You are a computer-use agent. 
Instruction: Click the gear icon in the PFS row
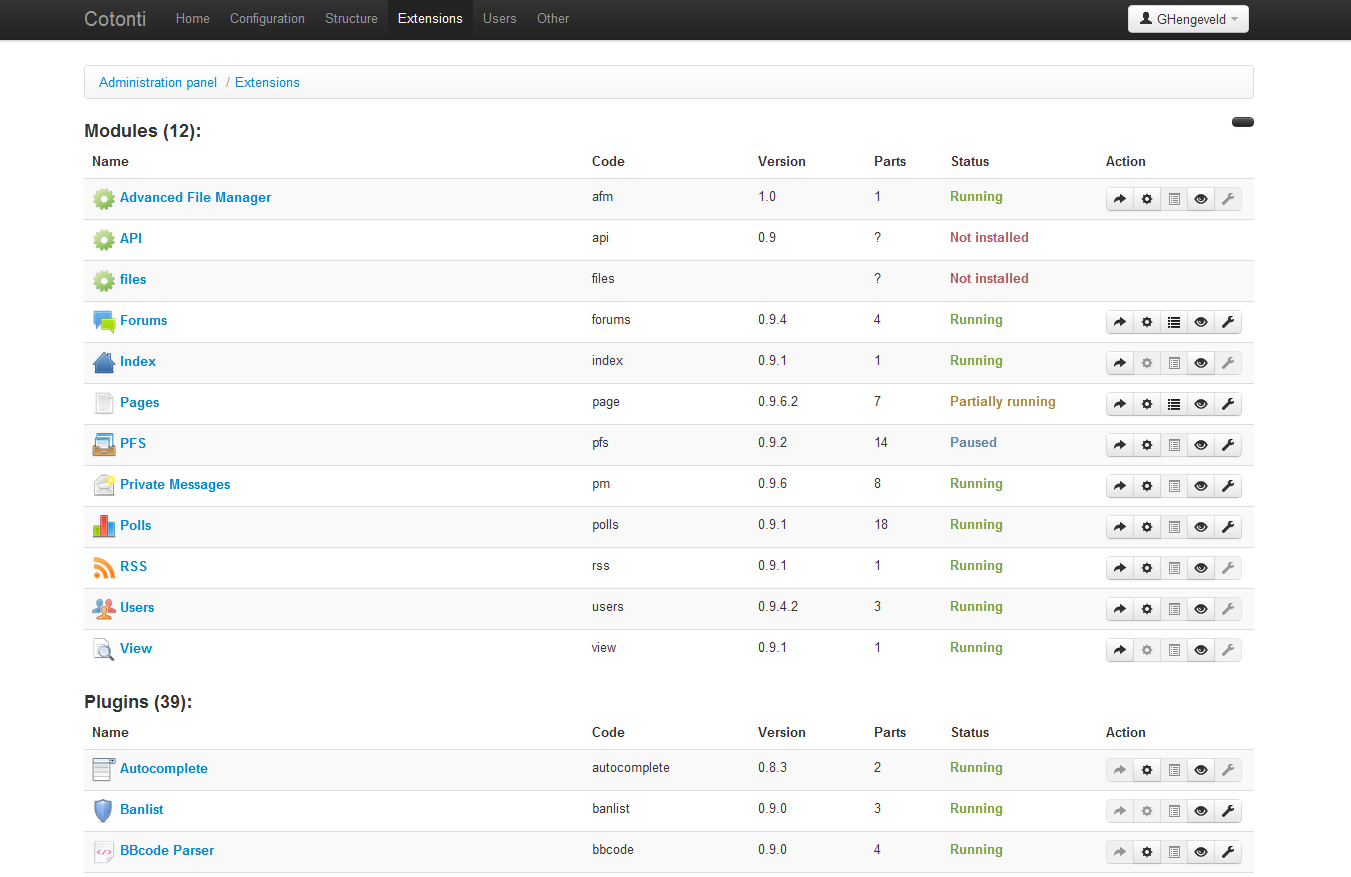(1147, 445)
